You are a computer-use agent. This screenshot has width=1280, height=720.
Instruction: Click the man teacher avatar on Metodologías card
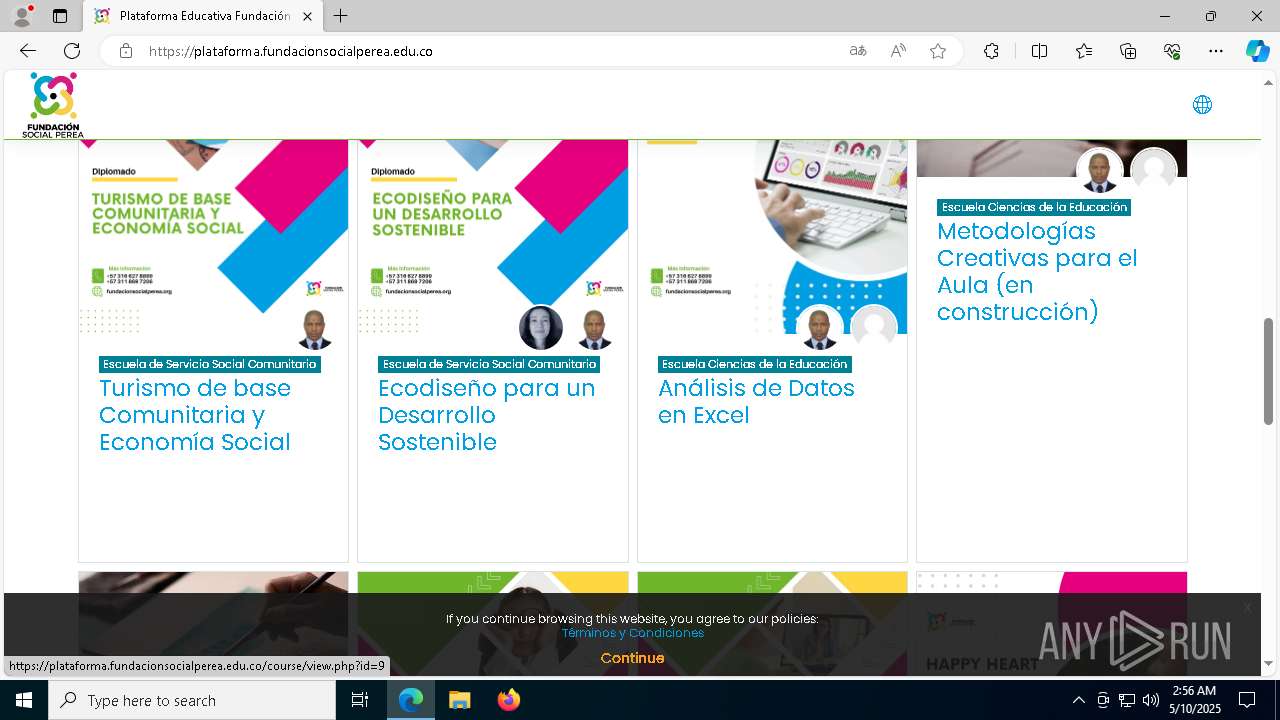pyautogui.click(x=1099, y=171)
